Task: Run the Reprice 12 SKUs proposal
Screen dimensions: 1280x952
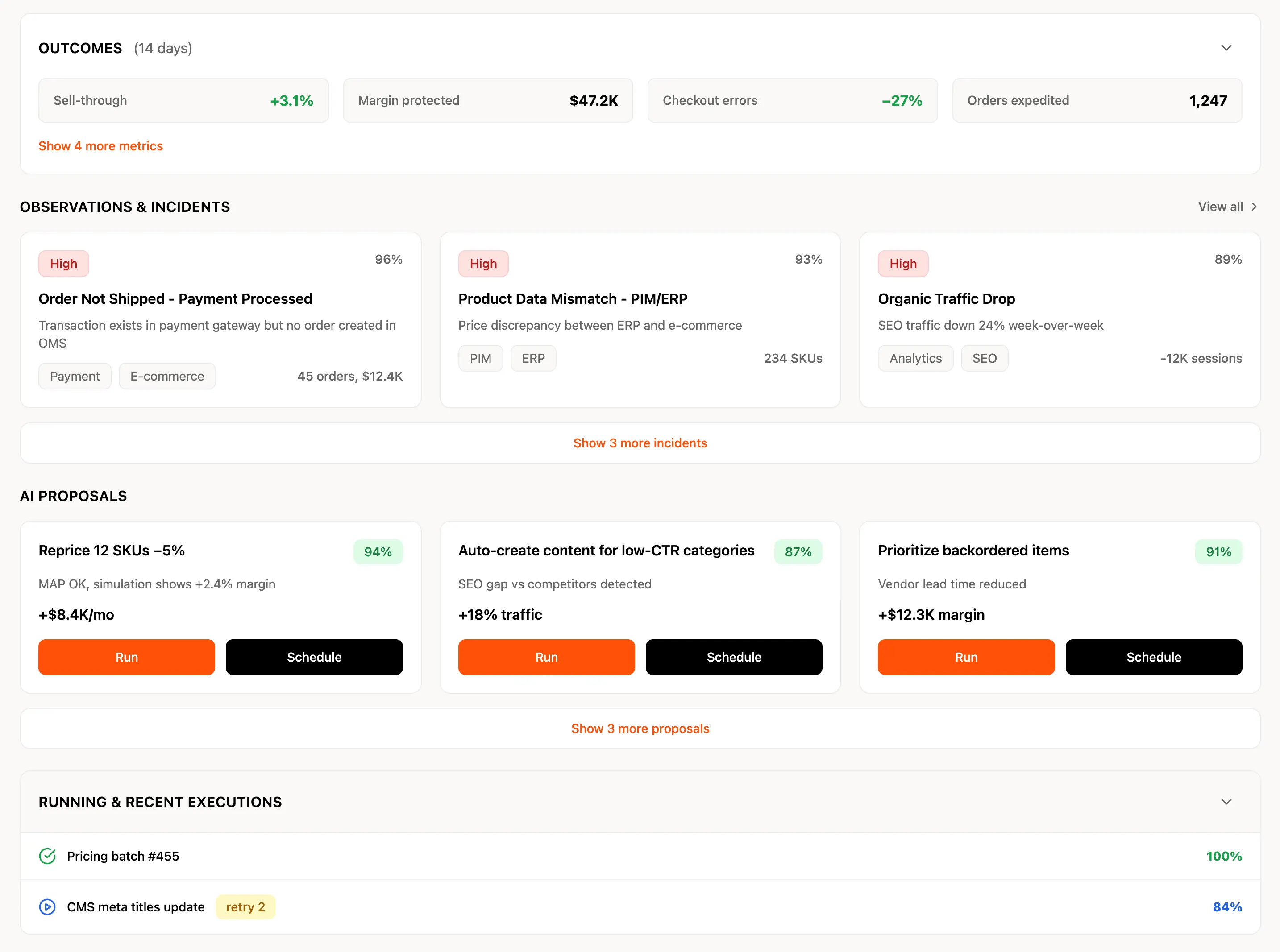Action: pyautogui.click(x=126, y=657)
